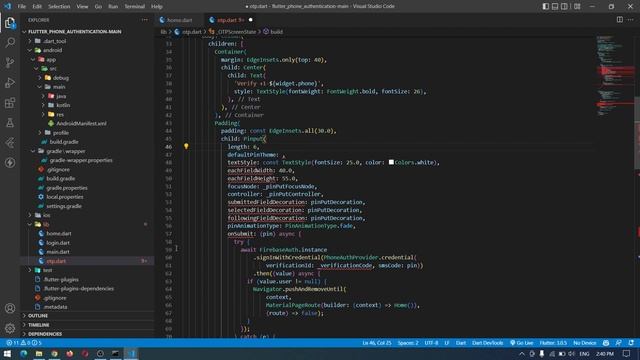640x360 pixels.
Task: Click the Split Editor icon
Action: pyautogui.click(x=620, y=20)
